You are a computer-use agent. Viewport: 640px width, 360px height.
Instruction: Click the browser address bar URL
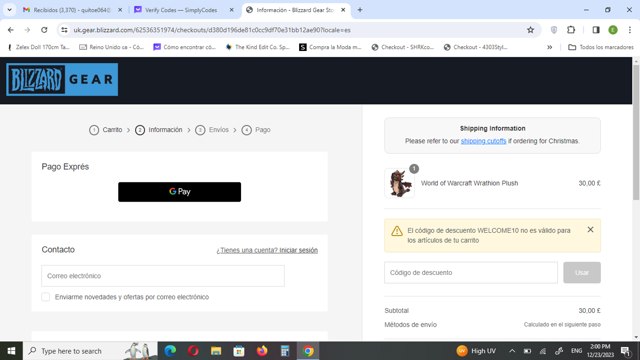coord(212,30)
